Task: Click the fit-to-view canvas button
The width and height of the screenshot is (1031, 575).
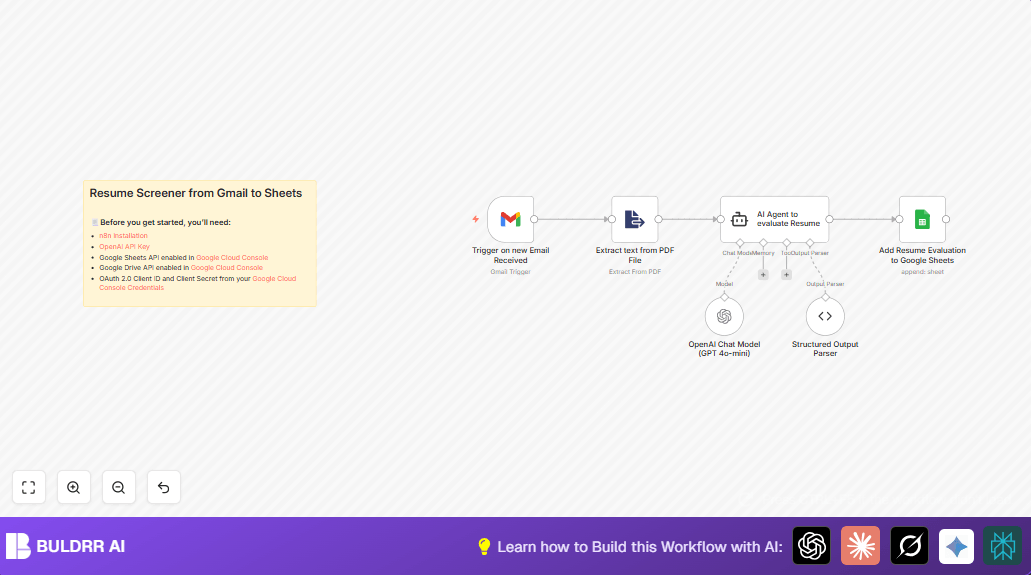Action: 29,488
